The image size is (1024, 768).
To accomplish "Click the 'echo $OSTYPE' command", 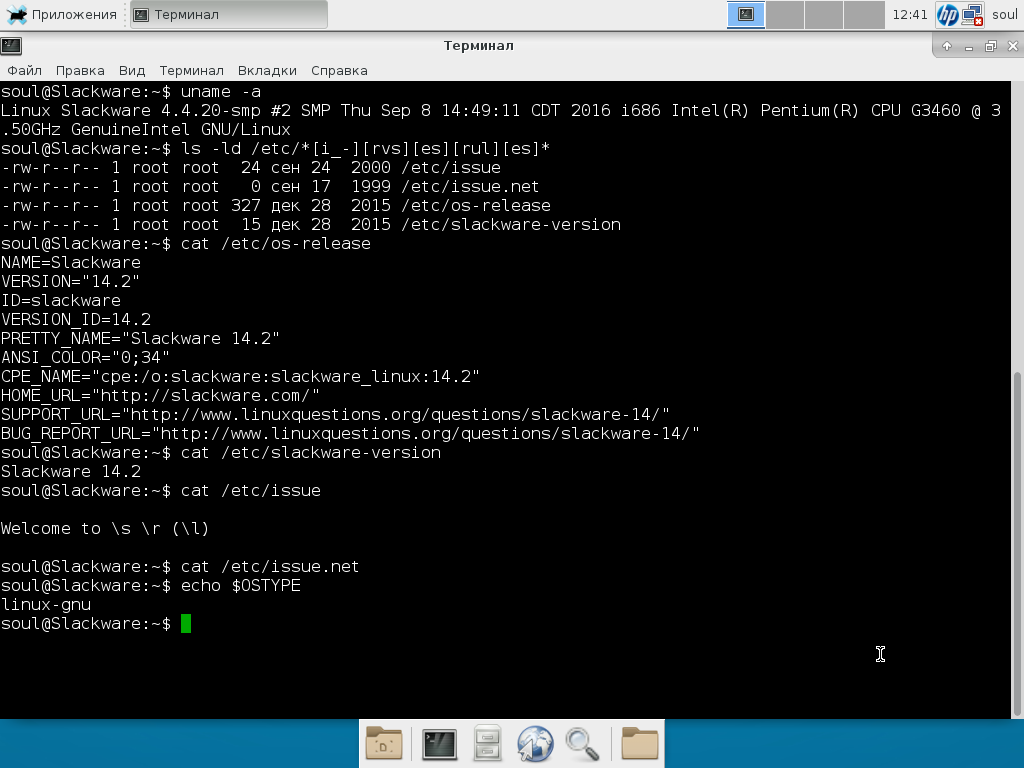I will 241,585.
